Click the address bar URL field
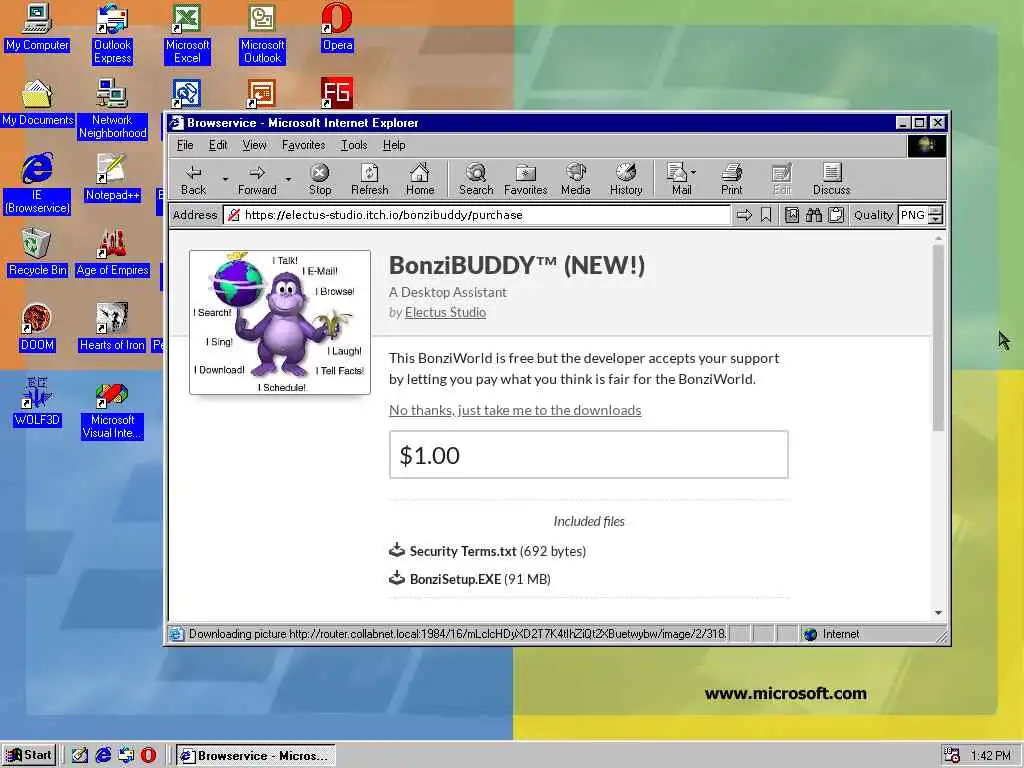Image resolution: width=1024 pixels, height=768 pixels. [x=477, y=215]
